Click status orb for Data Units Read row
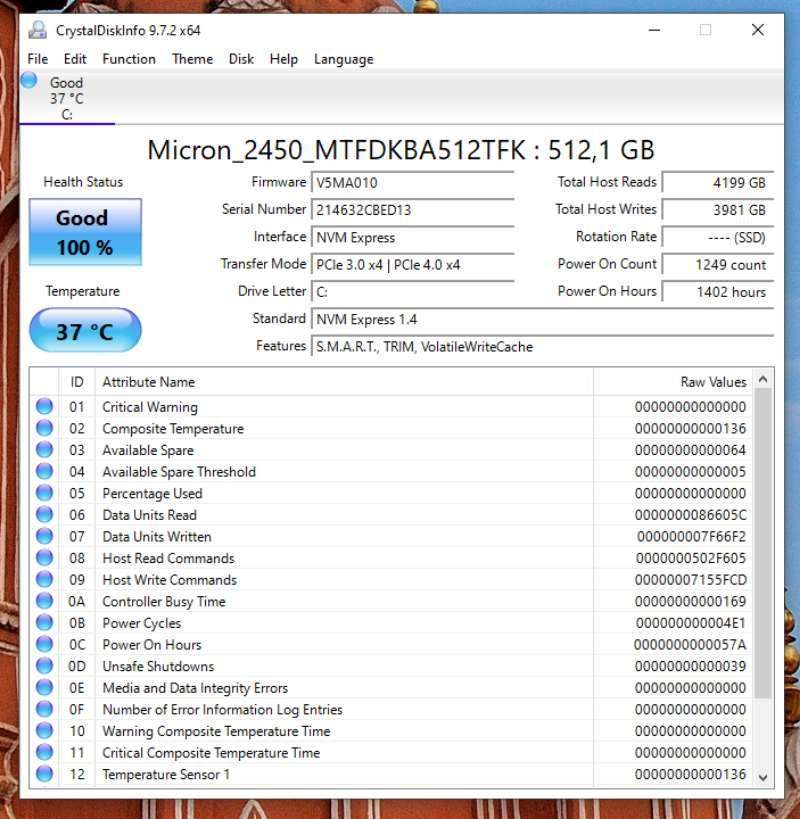This screenshot has height=819, width=800. [44, 514]
